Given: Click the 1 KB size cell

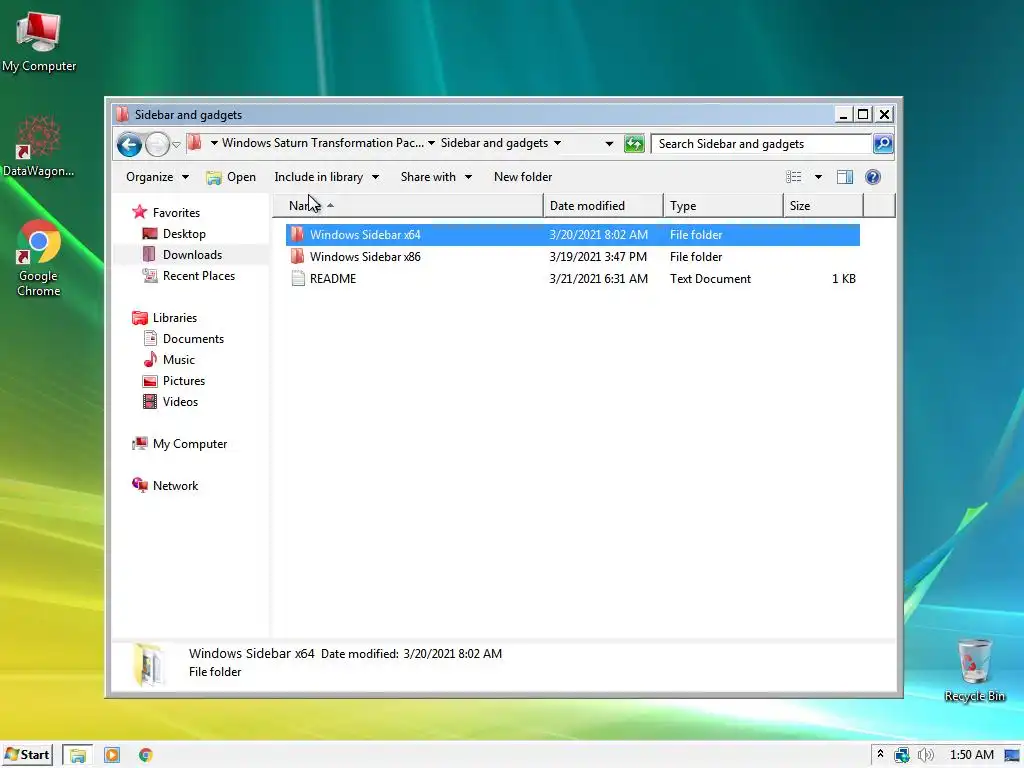Looking at the screenshot, I should pos(843,279).
